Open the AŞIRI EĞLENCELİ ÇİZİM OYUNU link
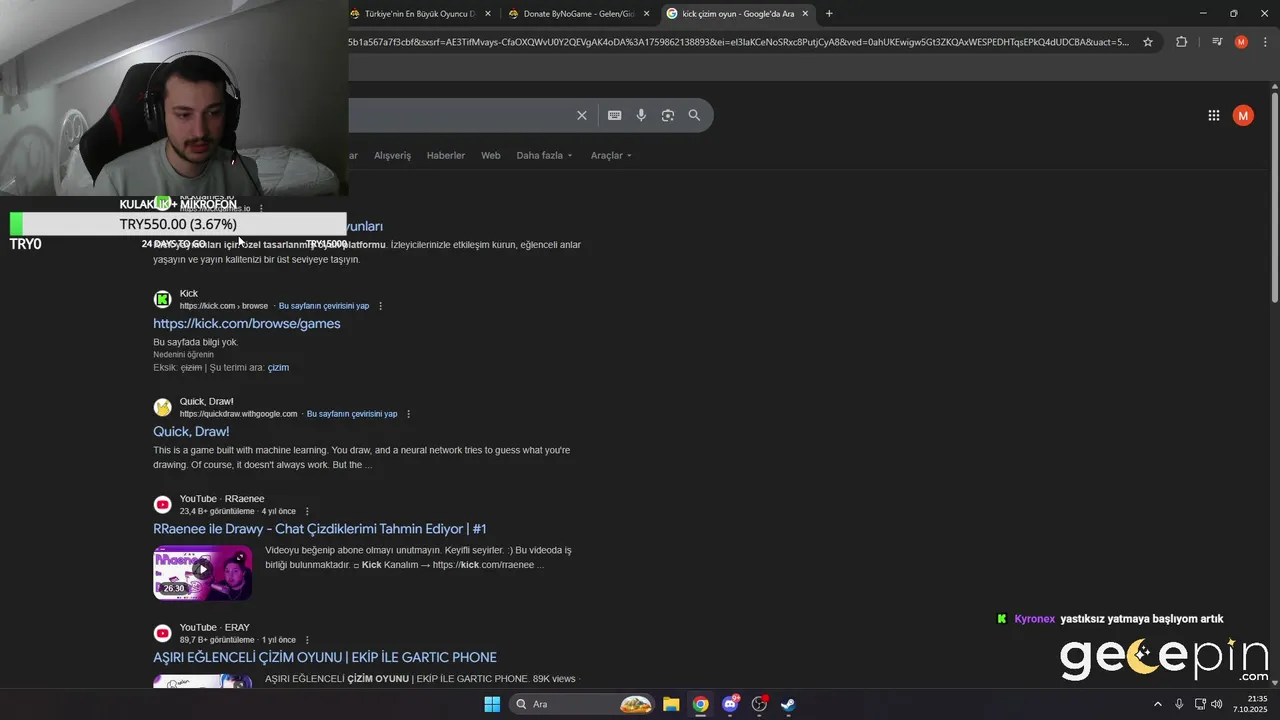 325,658
